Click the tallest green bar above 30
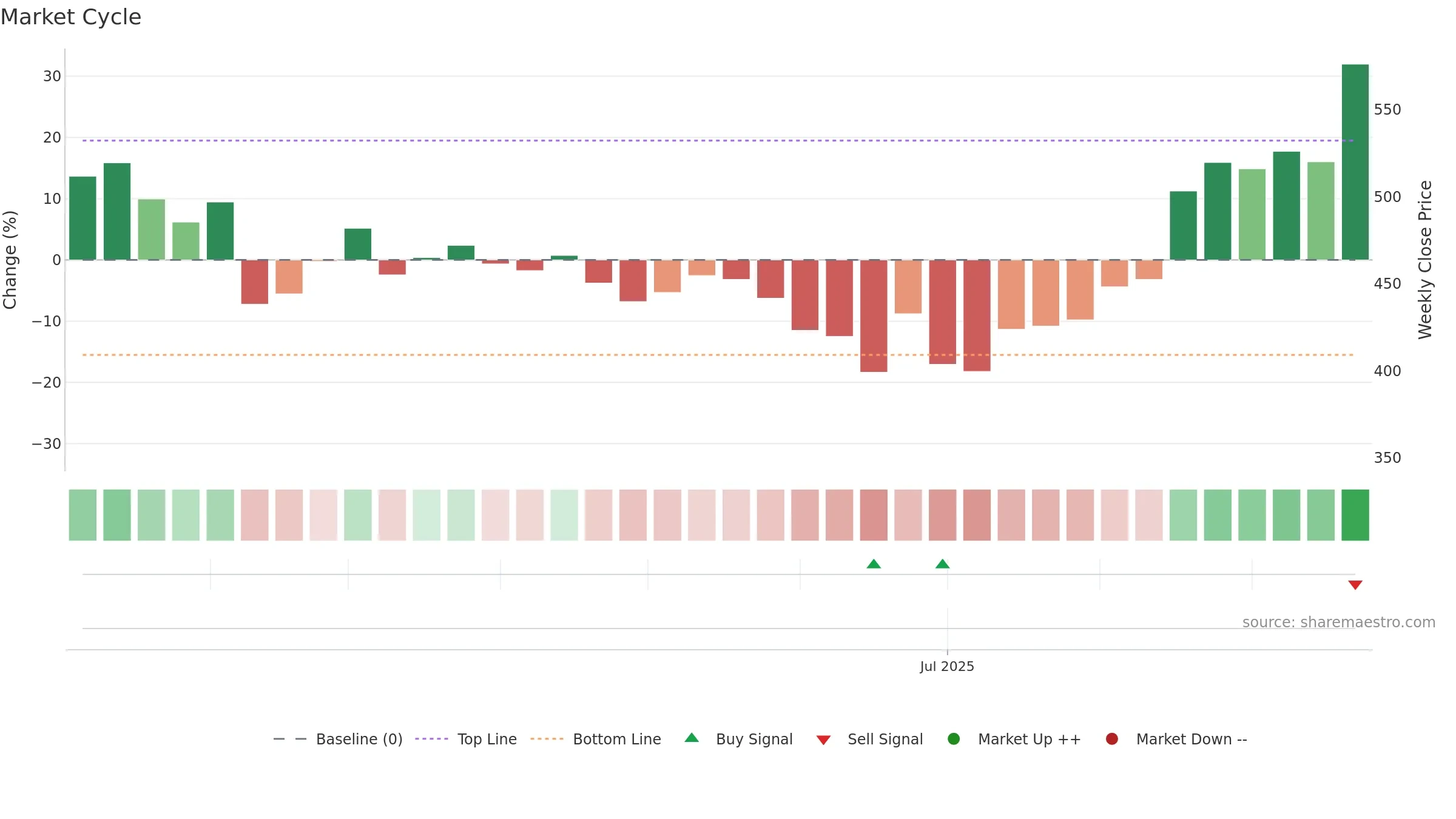The height and width of the screenshot is (819, 1456). (1355, 162)
